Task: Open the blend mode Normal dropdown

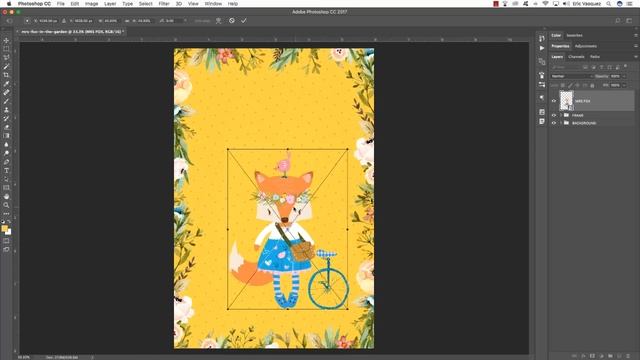Action: pyautogui.click(x=571, y=76)
